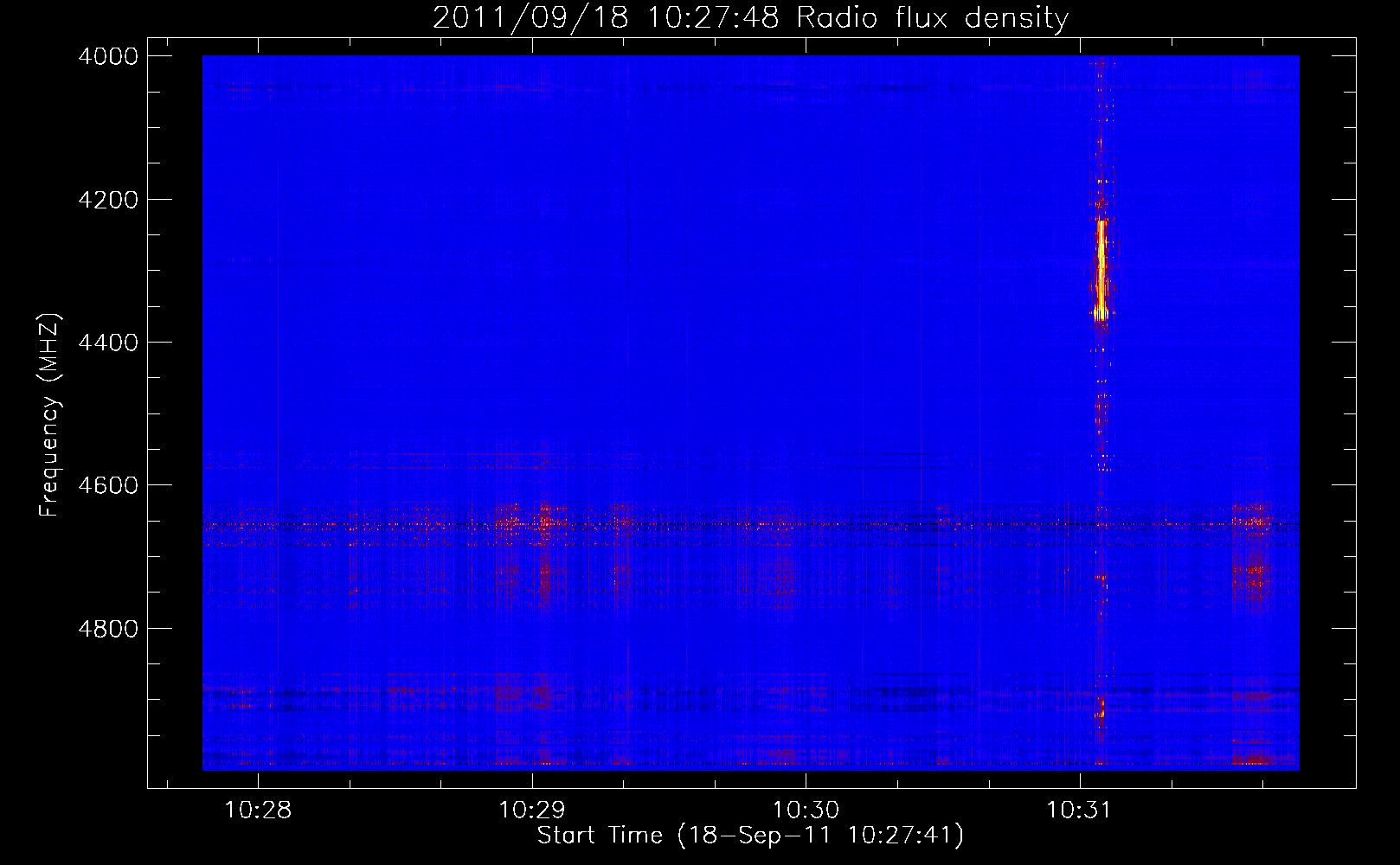Click the 10:30 time tick label
The width and height of the screenshot is (1400, 865).
pos(806,811)
